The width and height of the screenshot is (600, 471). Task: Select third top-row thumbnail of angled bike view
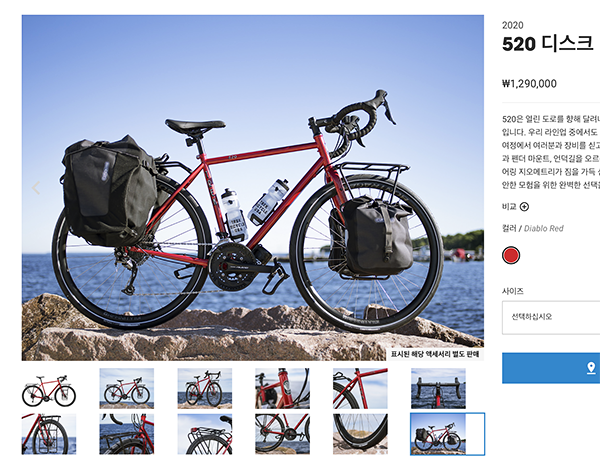click(x=205, y=388)
